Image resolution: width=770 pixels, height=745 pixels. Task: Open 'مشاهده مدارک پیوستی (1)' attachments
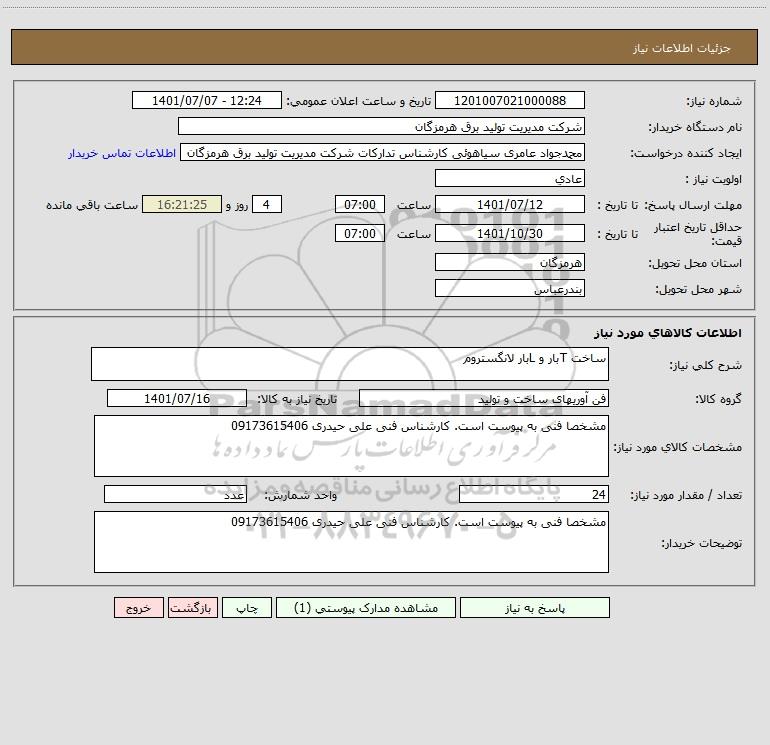point(366,607)
